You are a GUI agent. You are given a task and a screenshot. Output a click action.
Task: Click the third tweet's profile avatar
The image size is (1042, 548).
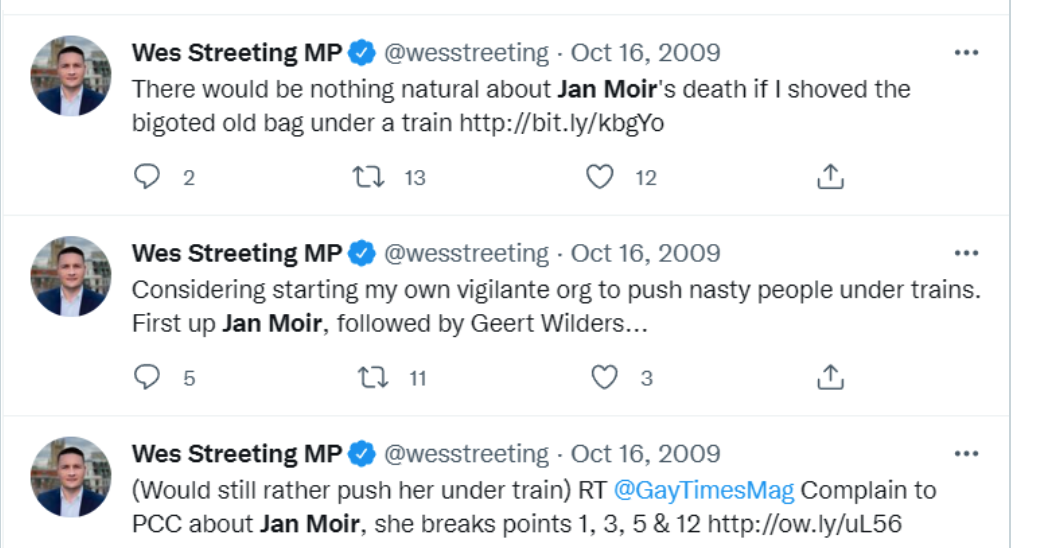pos(71,476)
